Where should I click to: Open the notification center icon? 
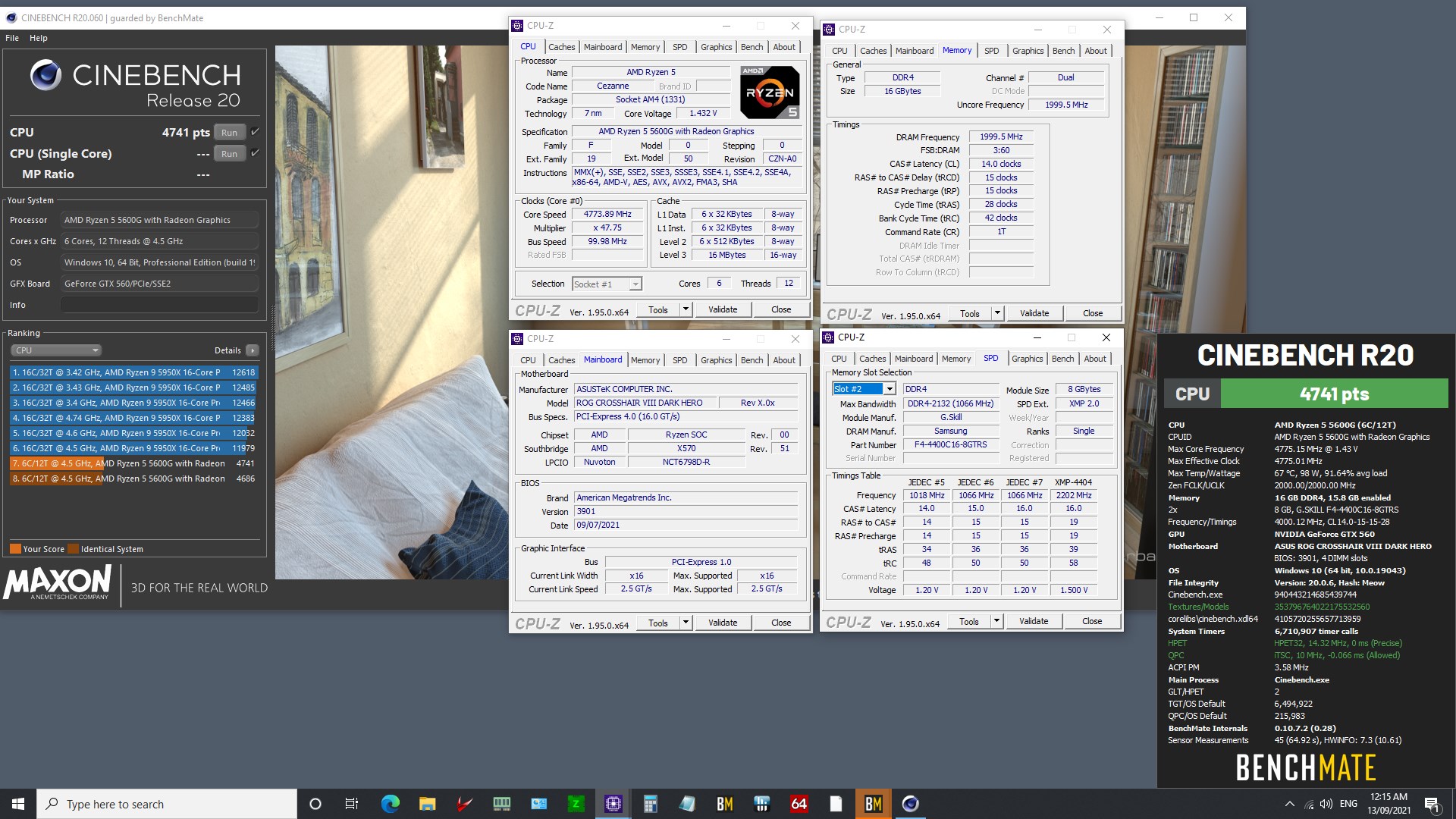[1432, 804]
